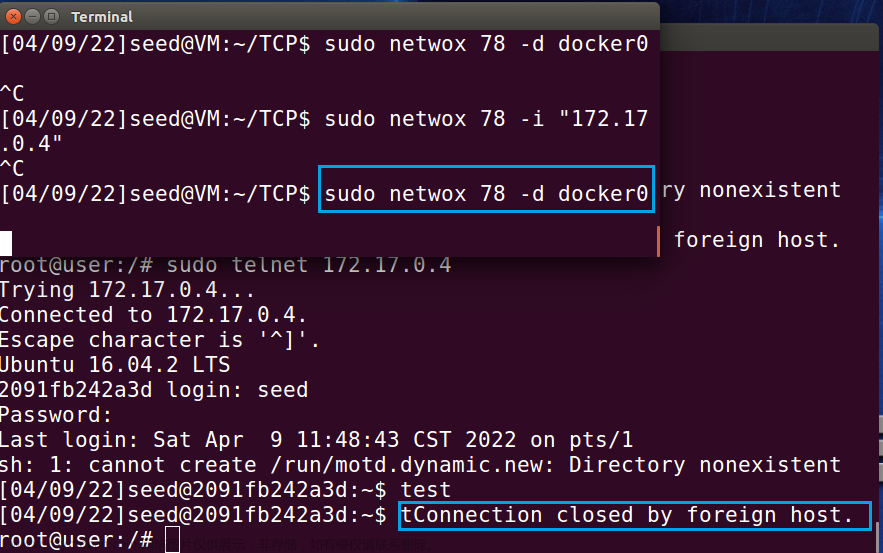Click the Trying 172.17.0.4... line
Image resolution: width=883 pixels, height=553 pixels.
(126, 290)
